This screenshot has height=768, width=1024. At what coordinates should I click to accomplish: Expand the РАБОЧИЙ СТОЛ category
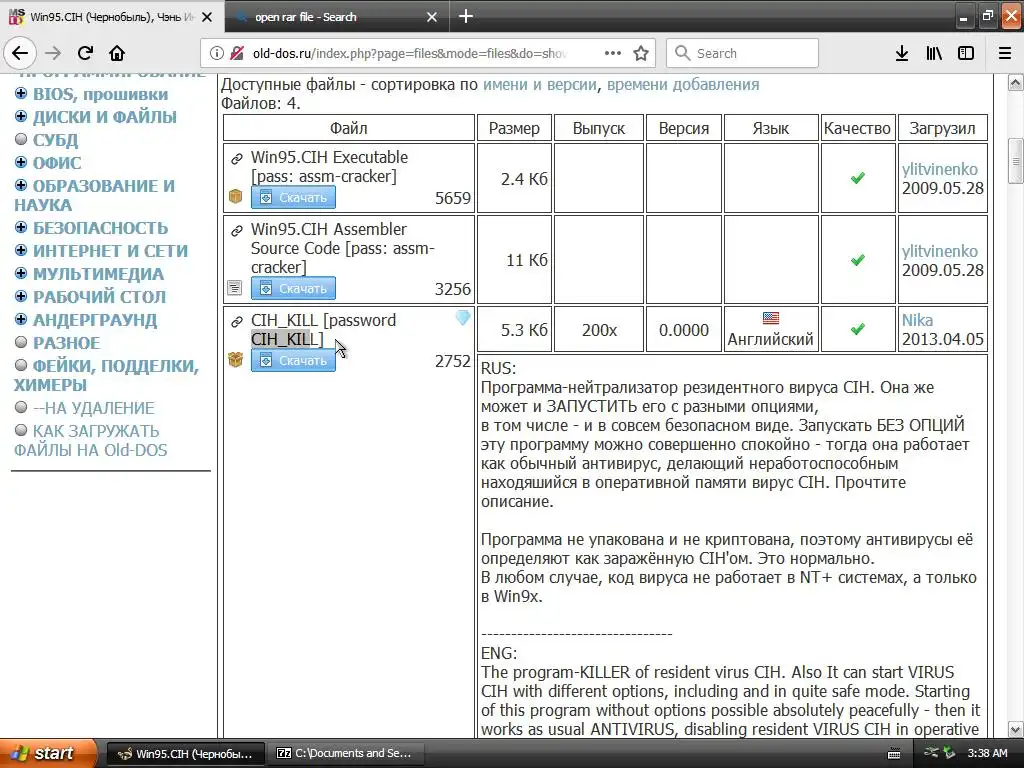[21, 296]
